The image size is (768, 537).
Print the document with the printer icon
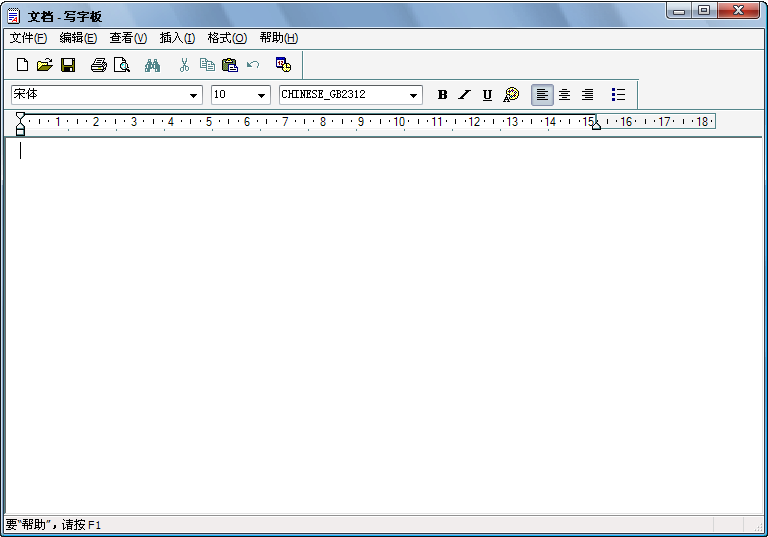[98, 65]
